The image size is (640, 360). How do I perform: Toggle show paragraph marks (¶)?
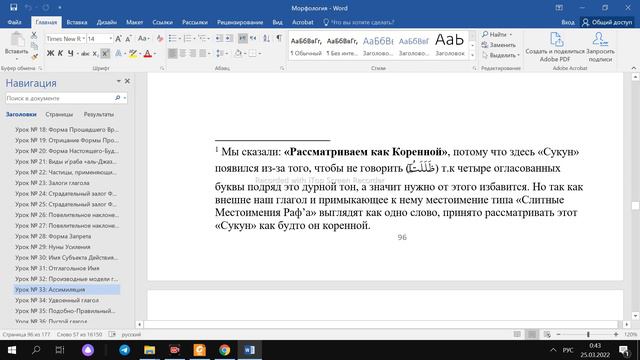279,38
